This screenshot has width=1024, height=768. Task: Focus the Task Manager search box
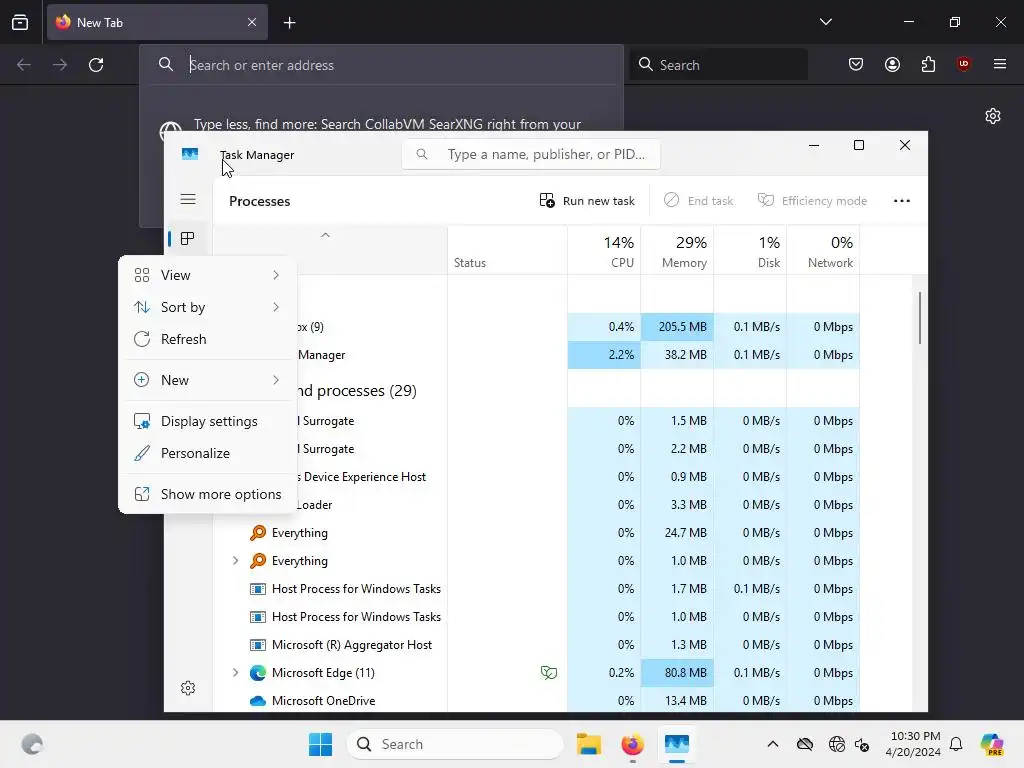coord(531,154)
